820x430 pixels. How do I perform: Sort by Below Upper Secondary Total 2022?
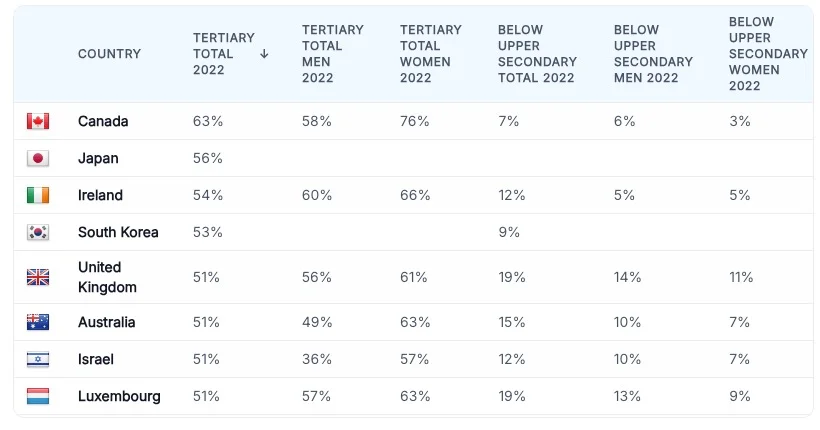pyautogui.click(x=536, y=54)
